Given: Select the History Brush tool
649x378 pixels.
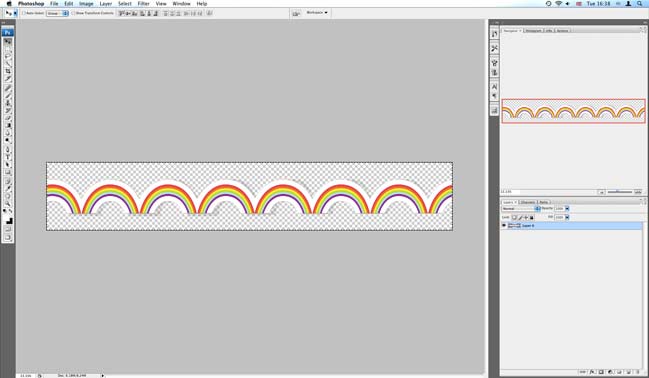Looking at the screenshot, I should coord(8,110).
